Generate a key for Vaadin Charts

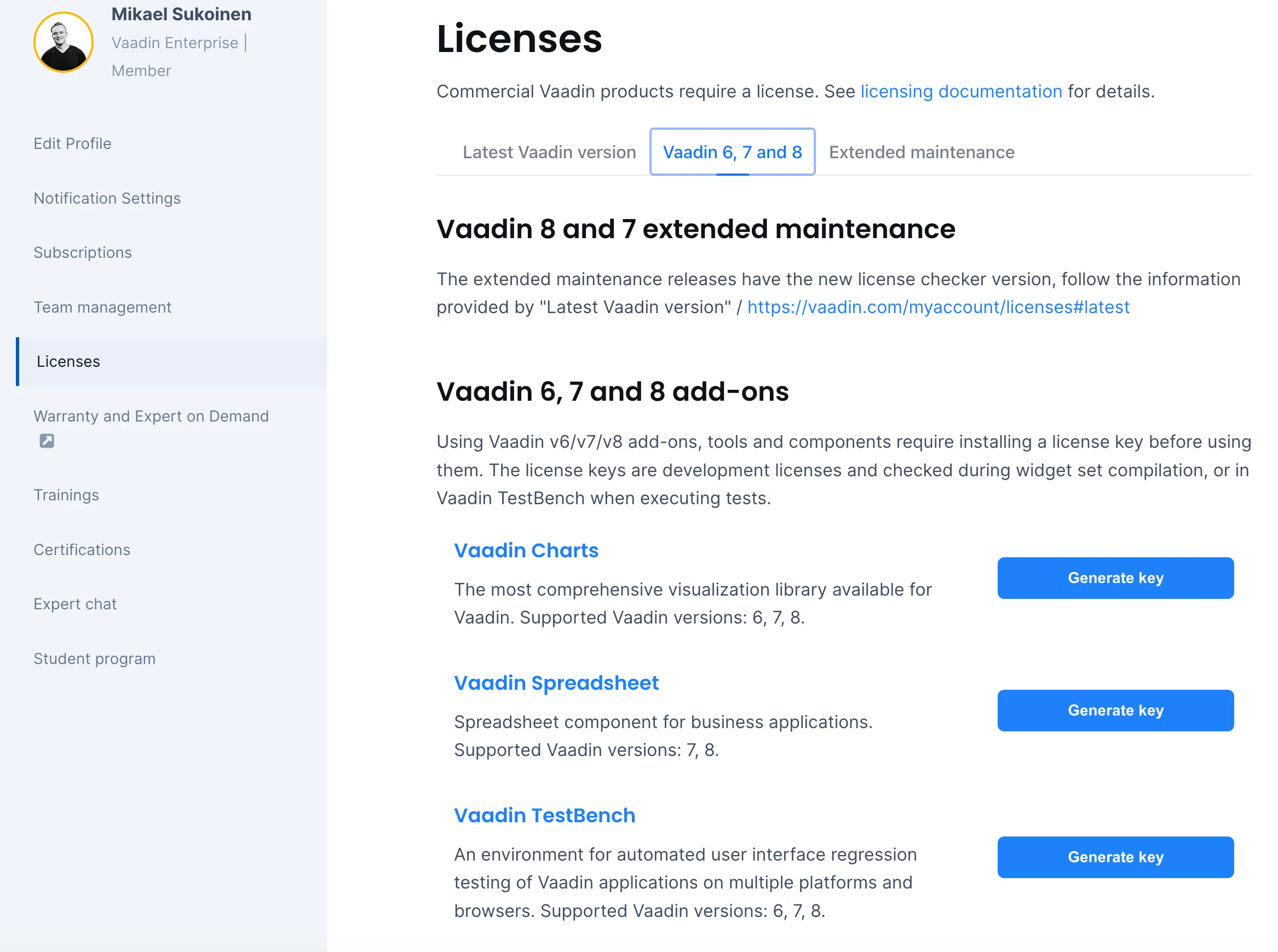1115,578
